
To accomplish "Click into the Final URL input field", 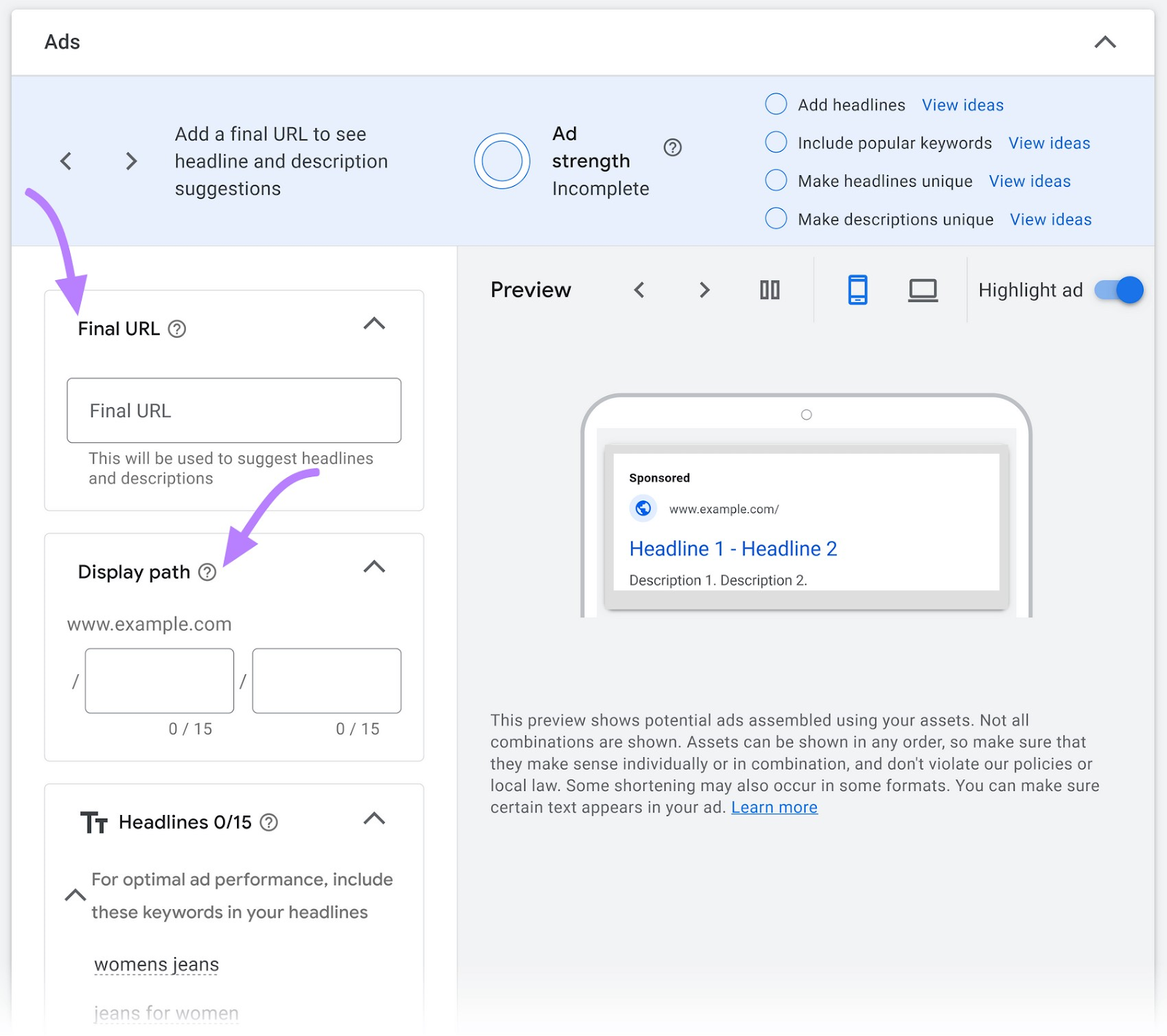I will 234,410.
